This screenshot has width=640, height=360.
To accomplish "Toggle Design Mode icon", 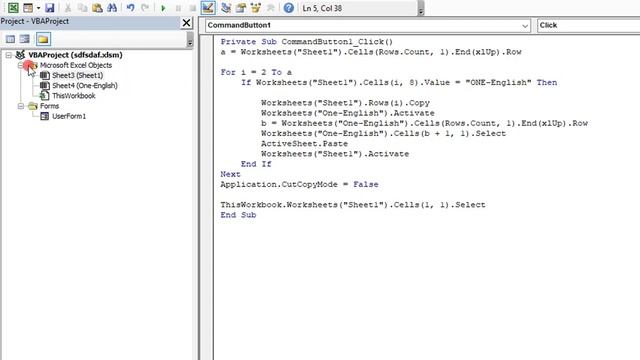I will 208,8.
